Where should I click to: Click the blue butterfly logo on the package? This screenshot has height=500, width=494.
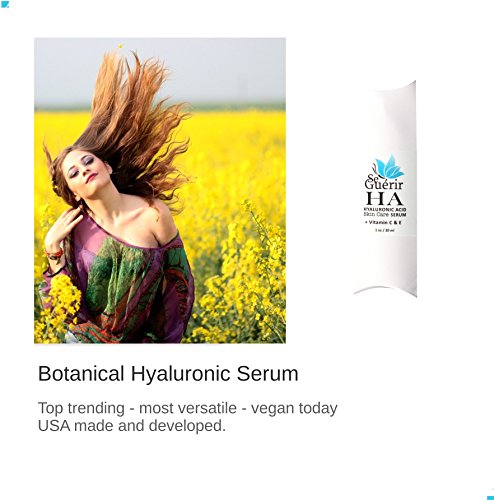click(389, 167)
